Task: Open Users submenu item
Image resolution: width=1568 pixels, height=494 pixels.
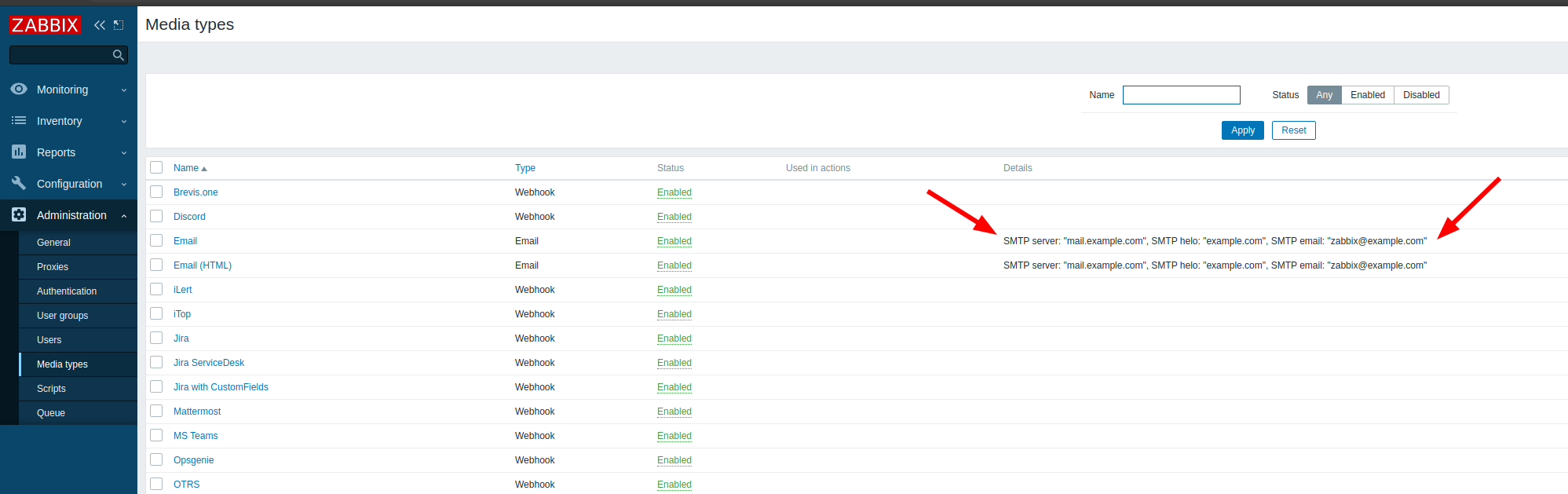Action: pos(49,340)
